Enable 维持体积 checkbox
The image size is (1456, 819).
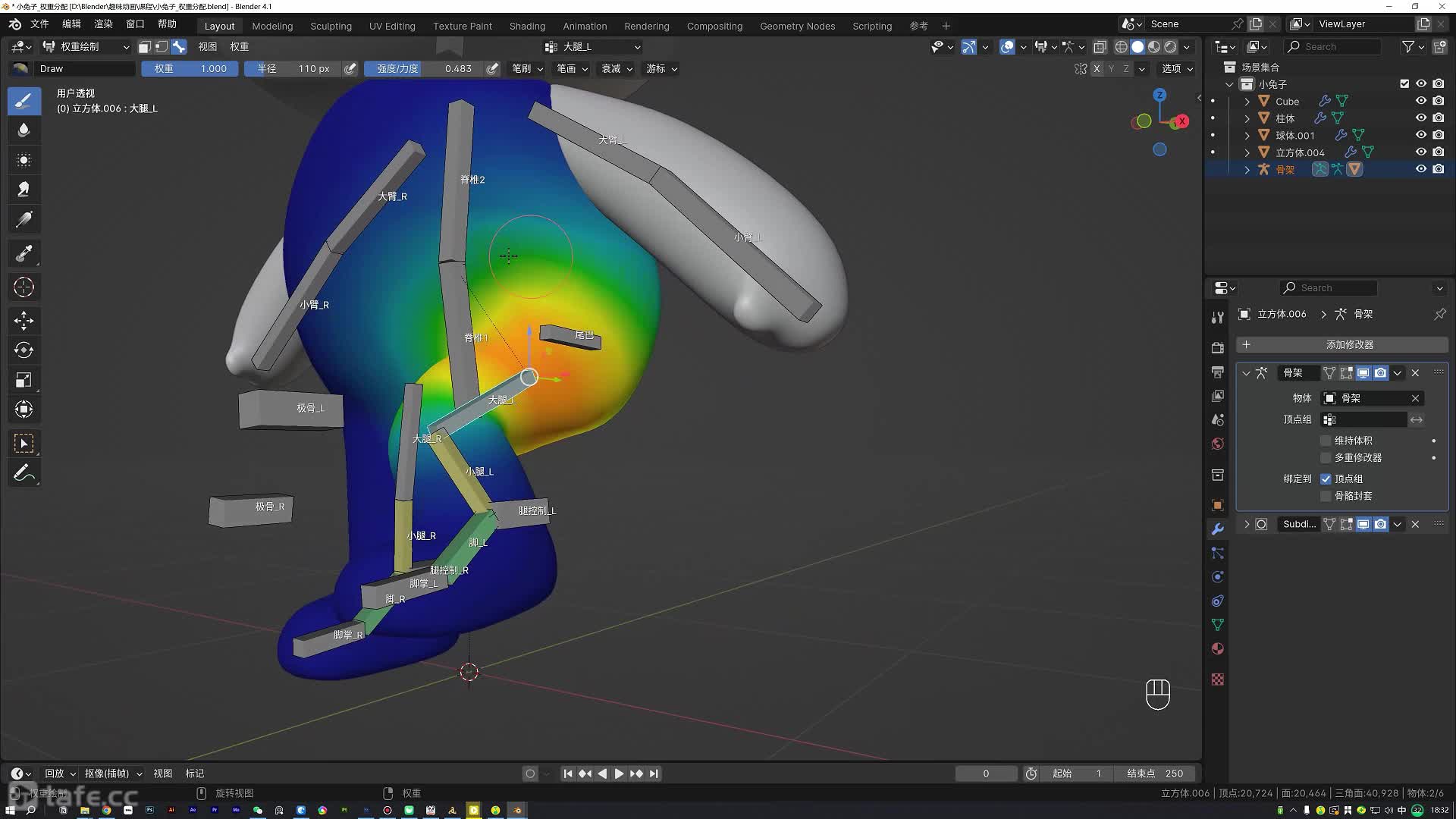[1326, 441]
